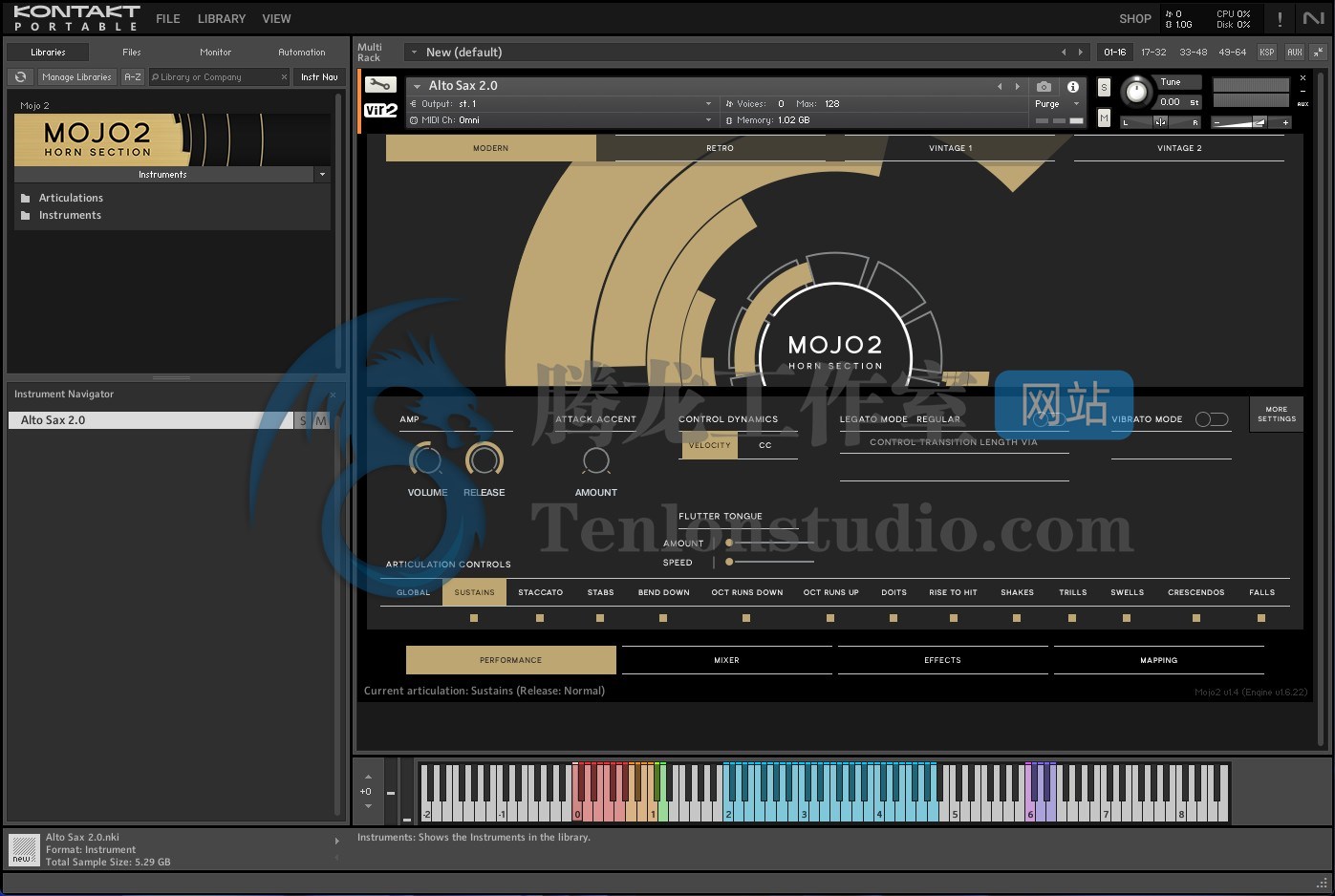Switch to the Monitor tab

point(216,52)
